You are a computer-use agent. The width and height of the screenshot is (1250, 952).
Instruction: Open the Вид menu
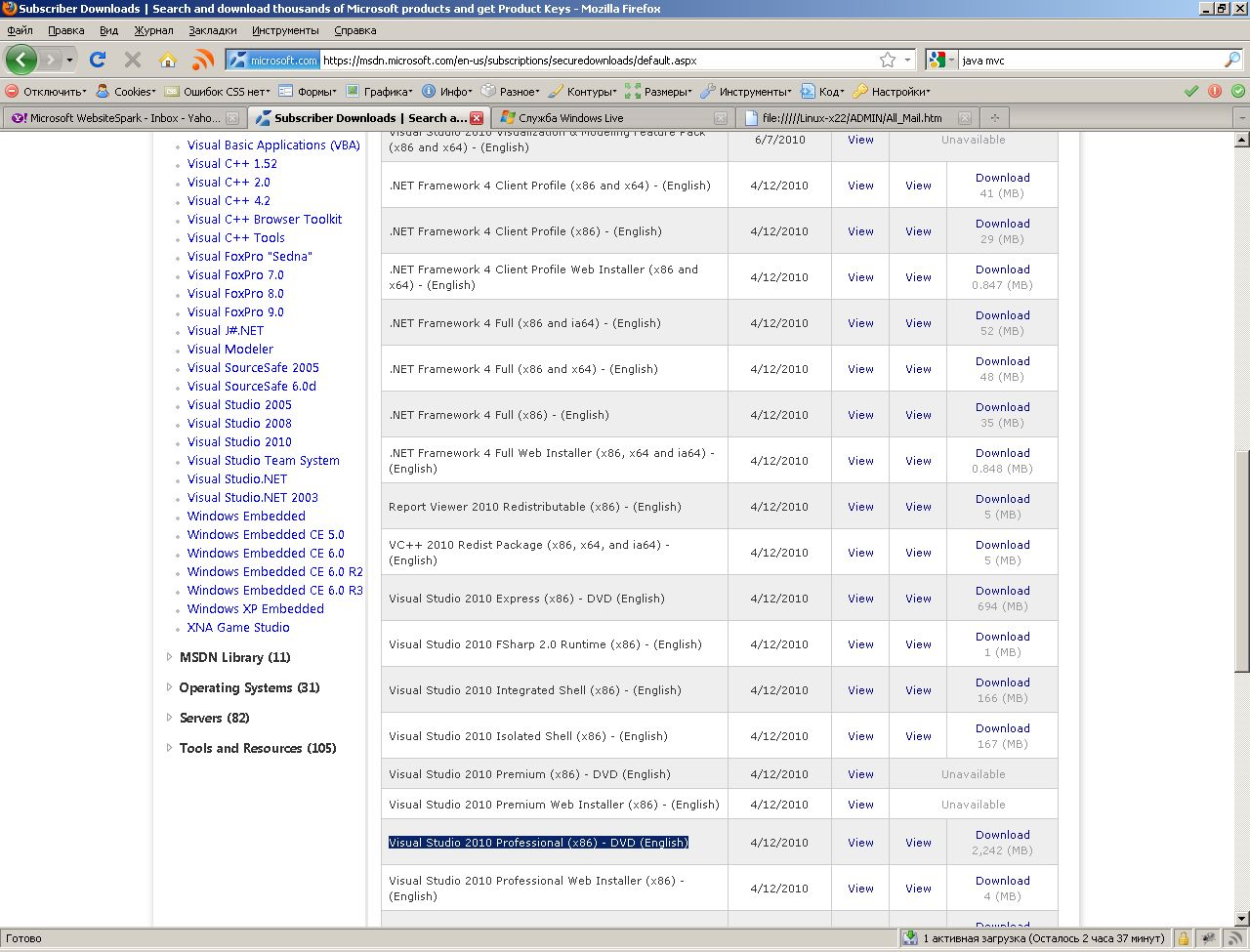(108, 30)
